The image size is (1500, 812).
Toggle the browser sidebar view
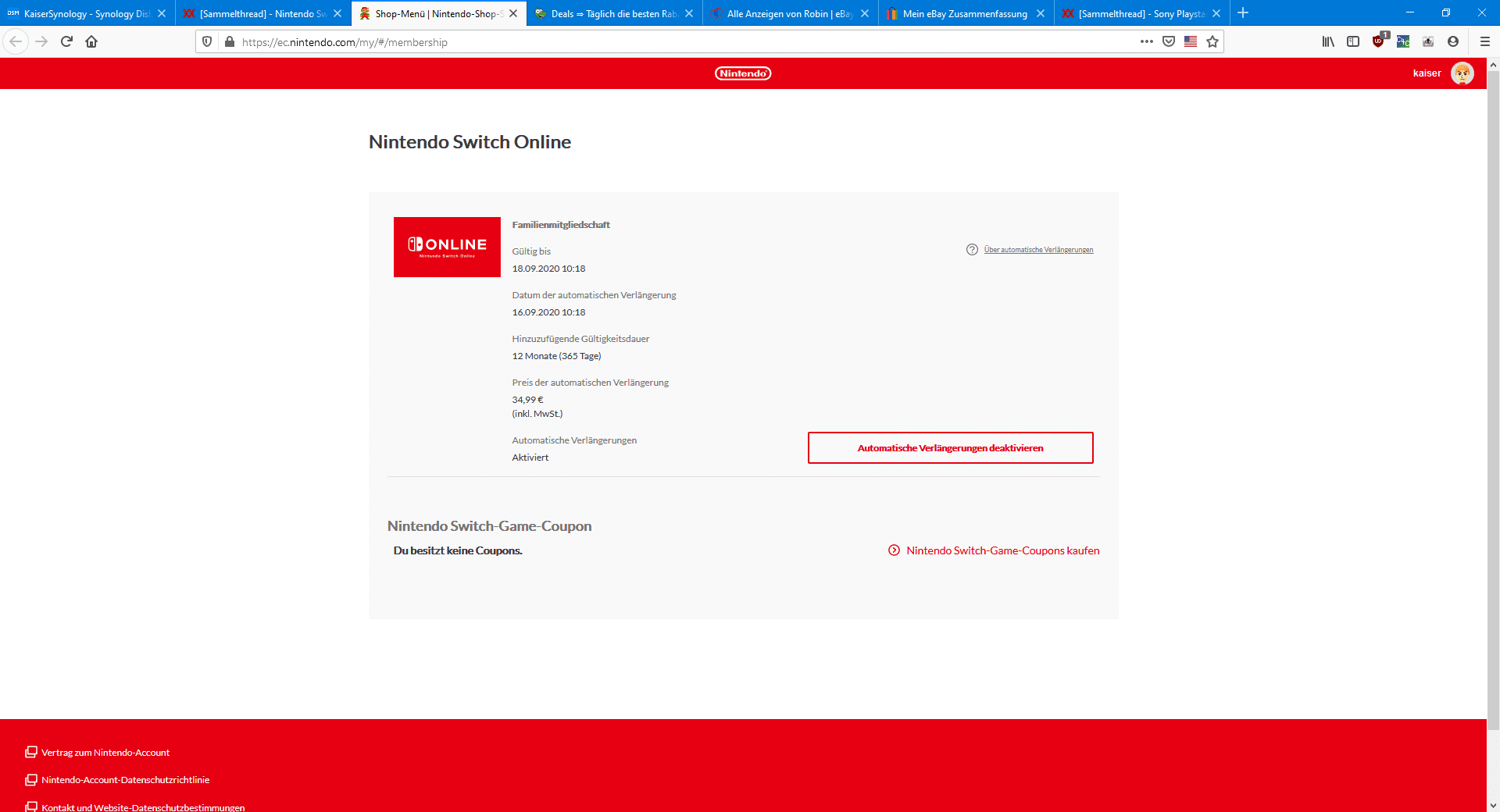pos(1353,41)
